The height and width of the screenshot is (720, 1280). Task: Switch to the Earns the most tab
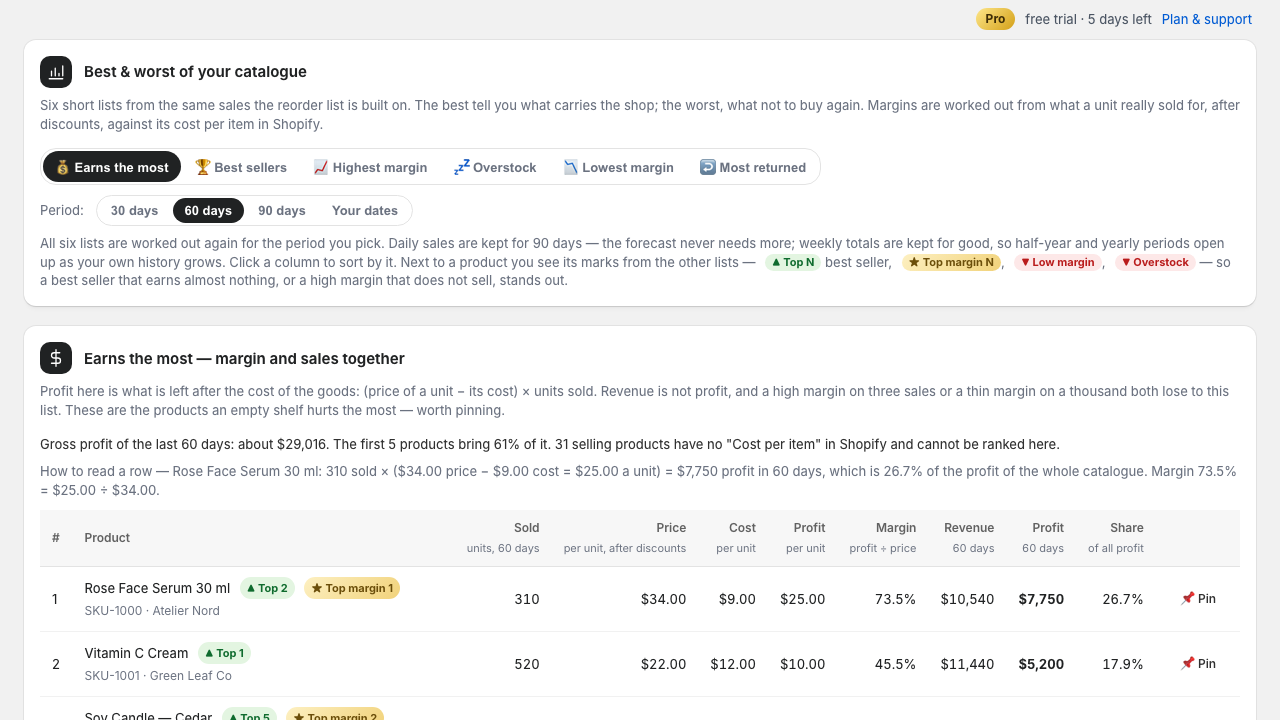click(112, 167)
